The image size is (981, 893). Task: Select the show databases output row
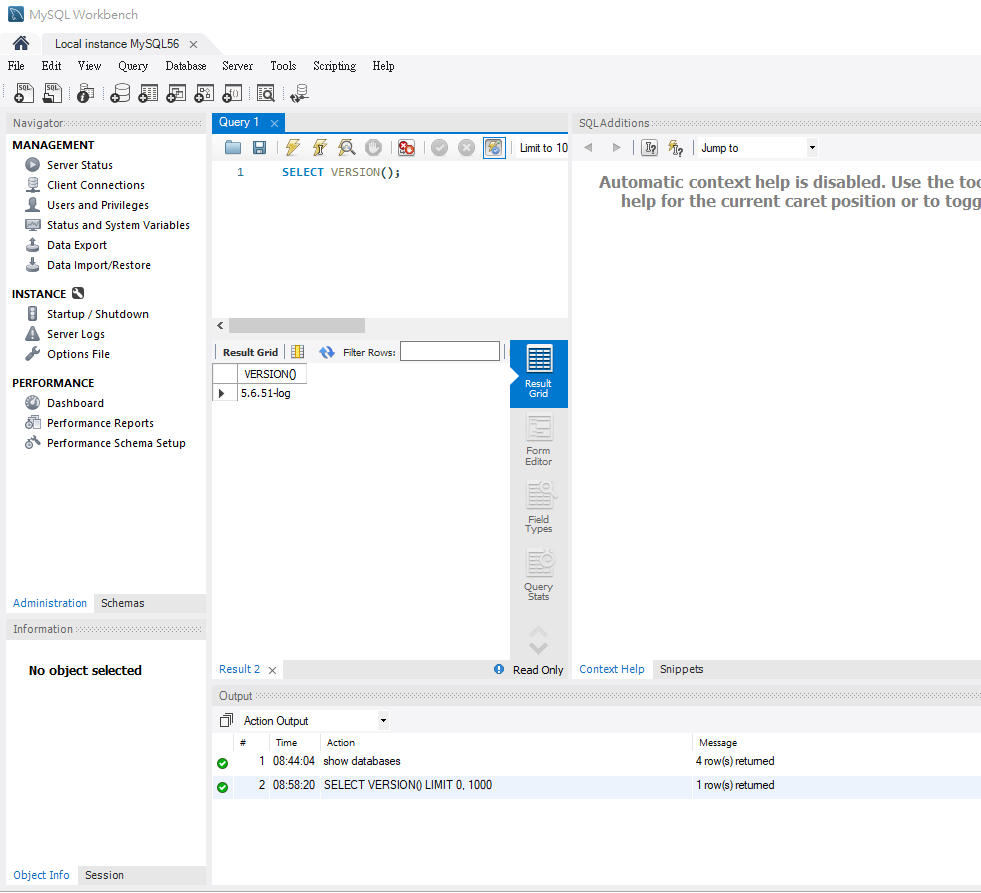pyautogui.click(x=596, y=761)
